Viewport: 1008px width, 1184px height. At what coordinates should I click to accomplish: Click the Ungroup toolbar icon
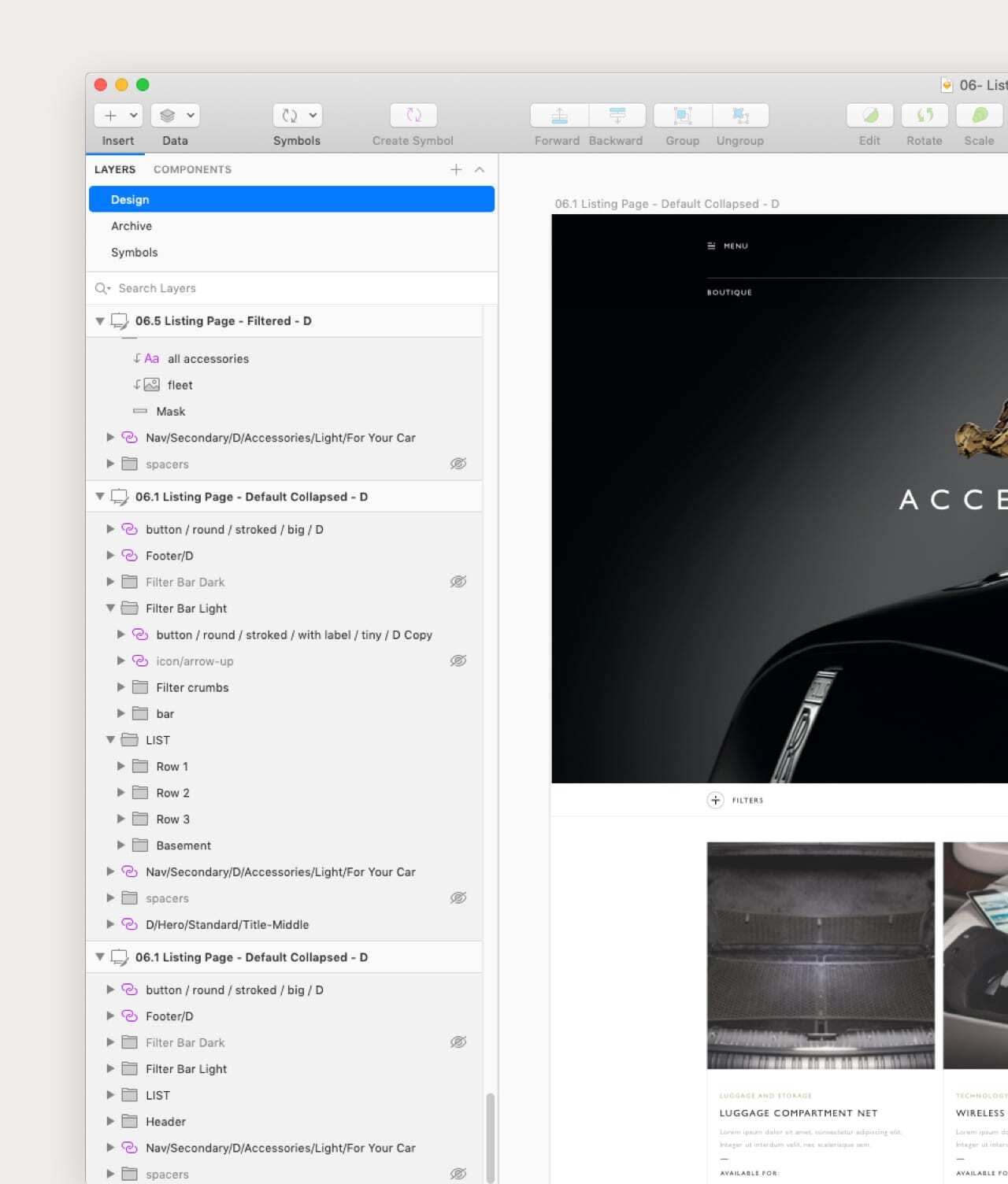coord(741,116)
